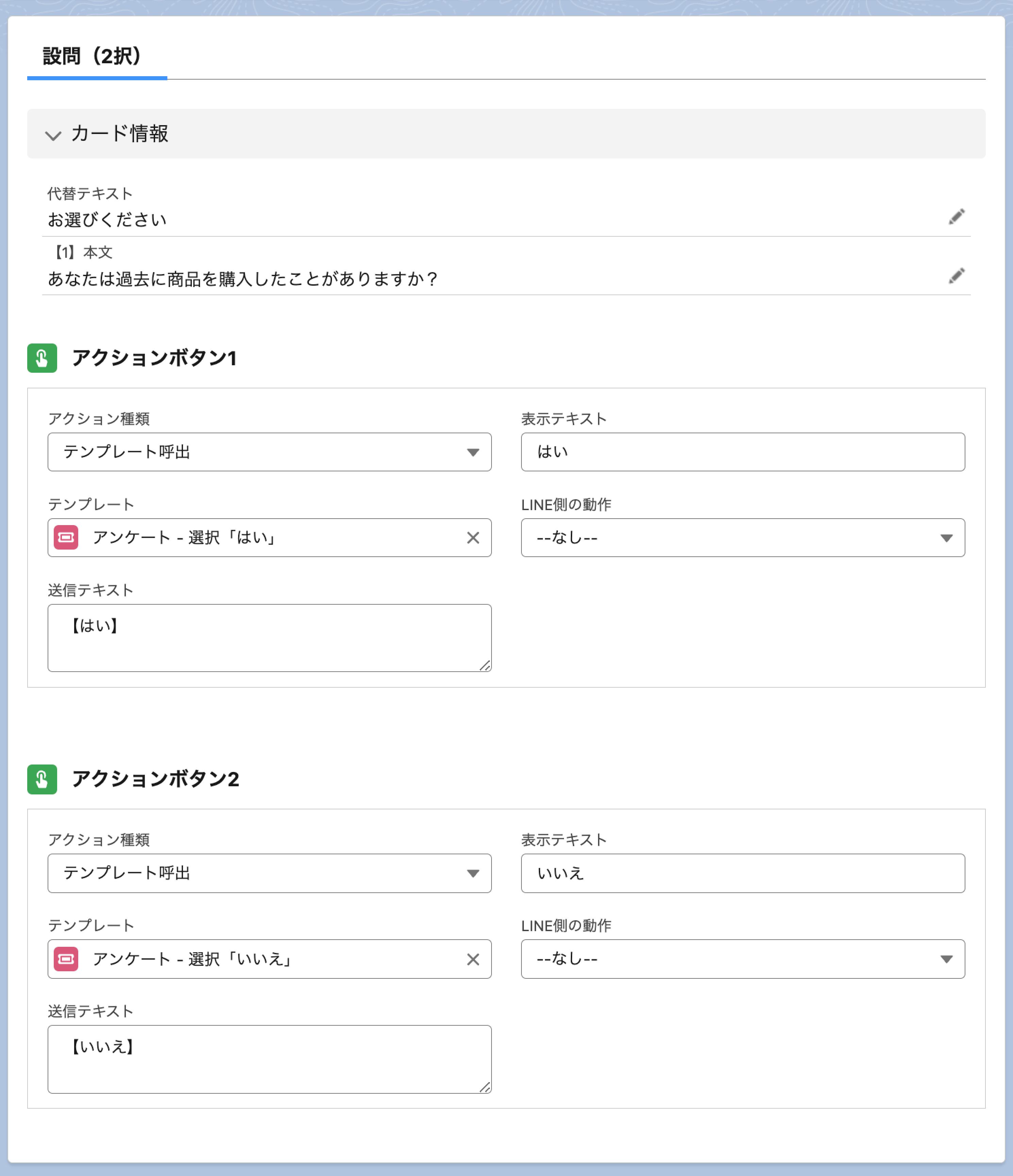
Task: Click the green アクションボタン1 hand icon
Action: [x=42, y=358]
